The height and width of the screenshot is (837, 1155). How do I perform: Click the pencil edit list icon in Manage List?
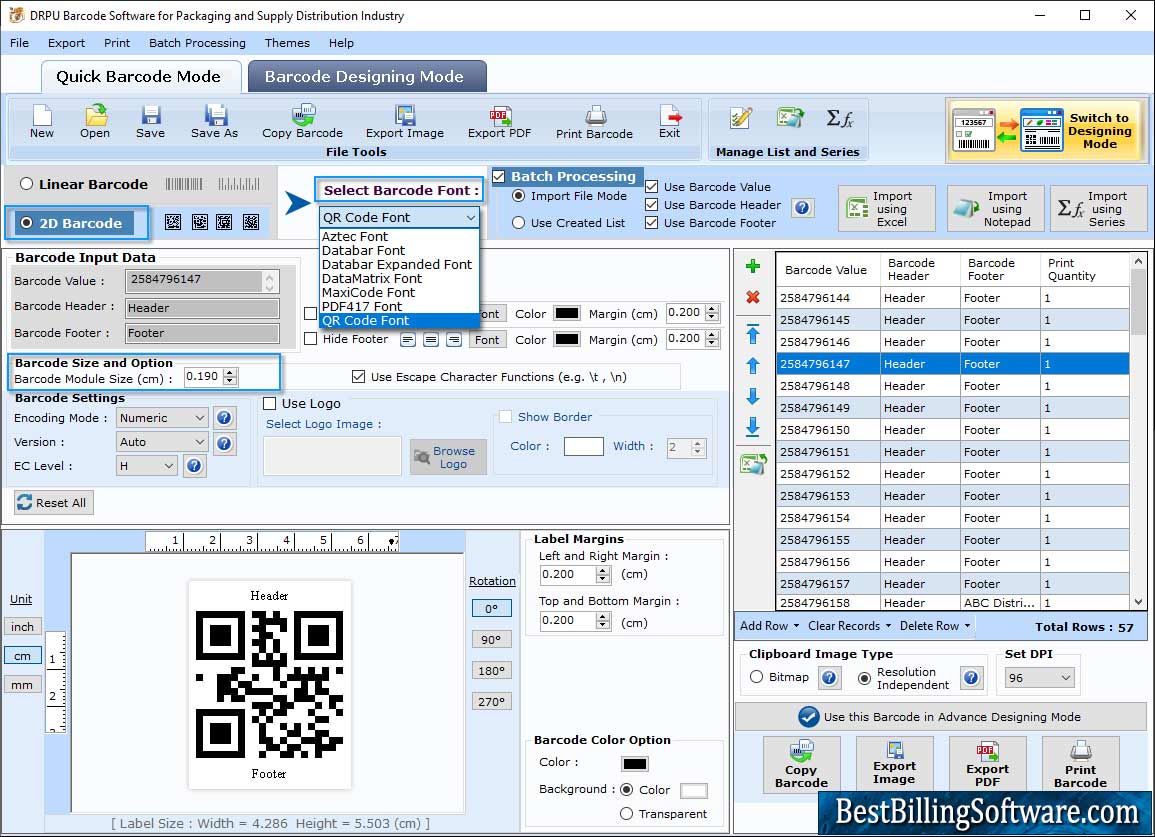740,118
